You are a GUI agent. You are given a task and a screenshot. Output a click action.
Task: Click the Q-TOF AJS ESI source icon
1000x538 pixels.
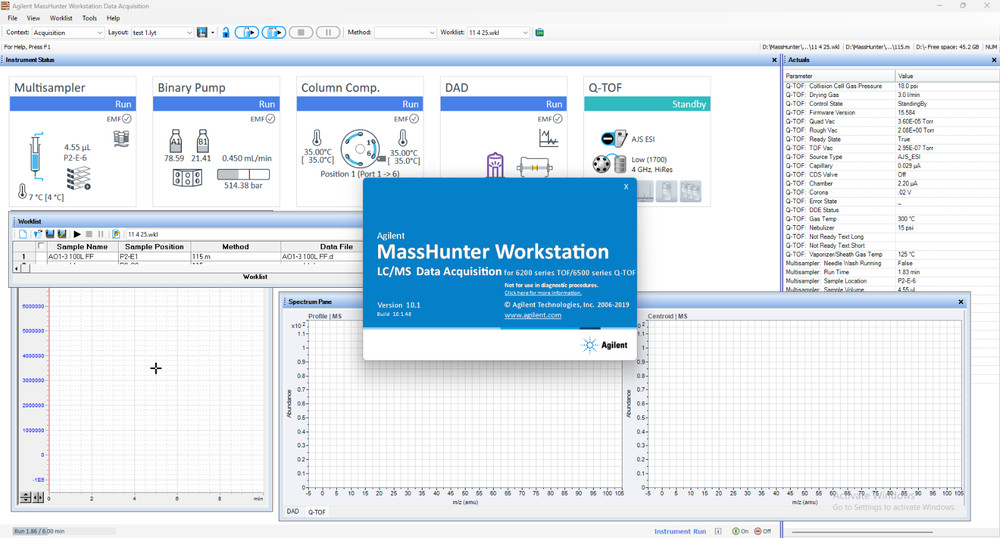pos(614,138)
